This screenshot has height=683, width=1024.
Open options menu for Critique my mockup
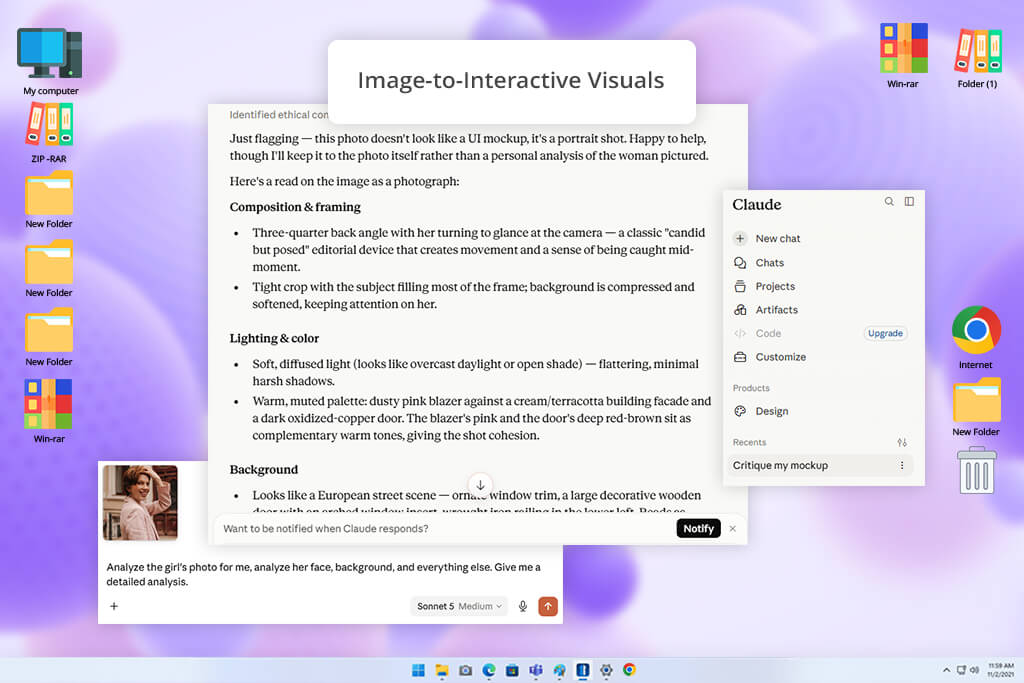(x=902, y=465)
